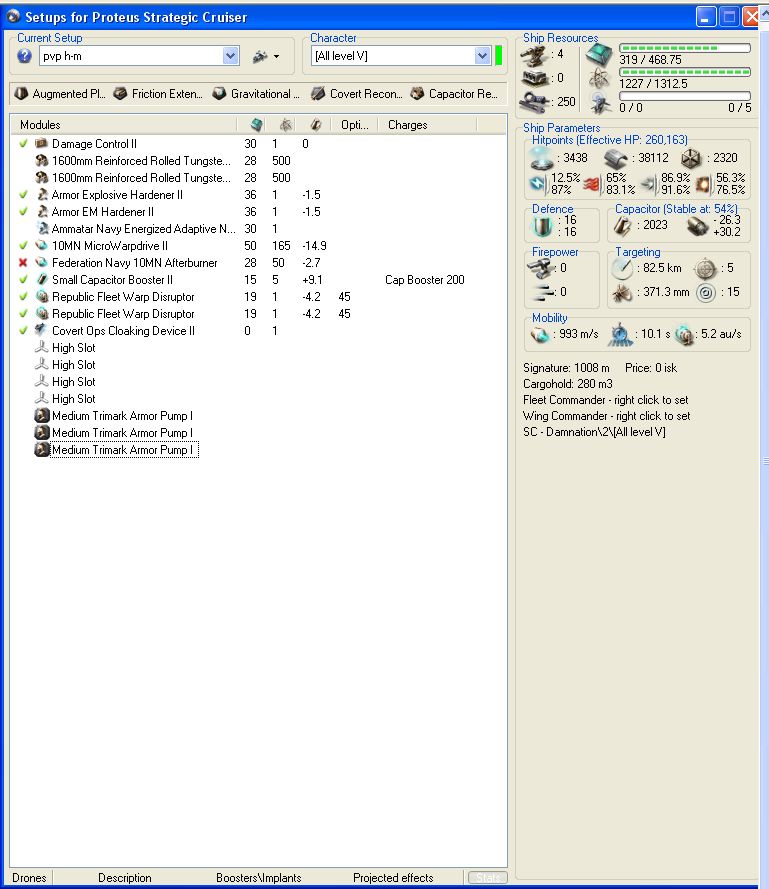Click the Federation Navy 10MN Afterburner icon
This screenshot has height=889, width=769.
coord(41,263)
